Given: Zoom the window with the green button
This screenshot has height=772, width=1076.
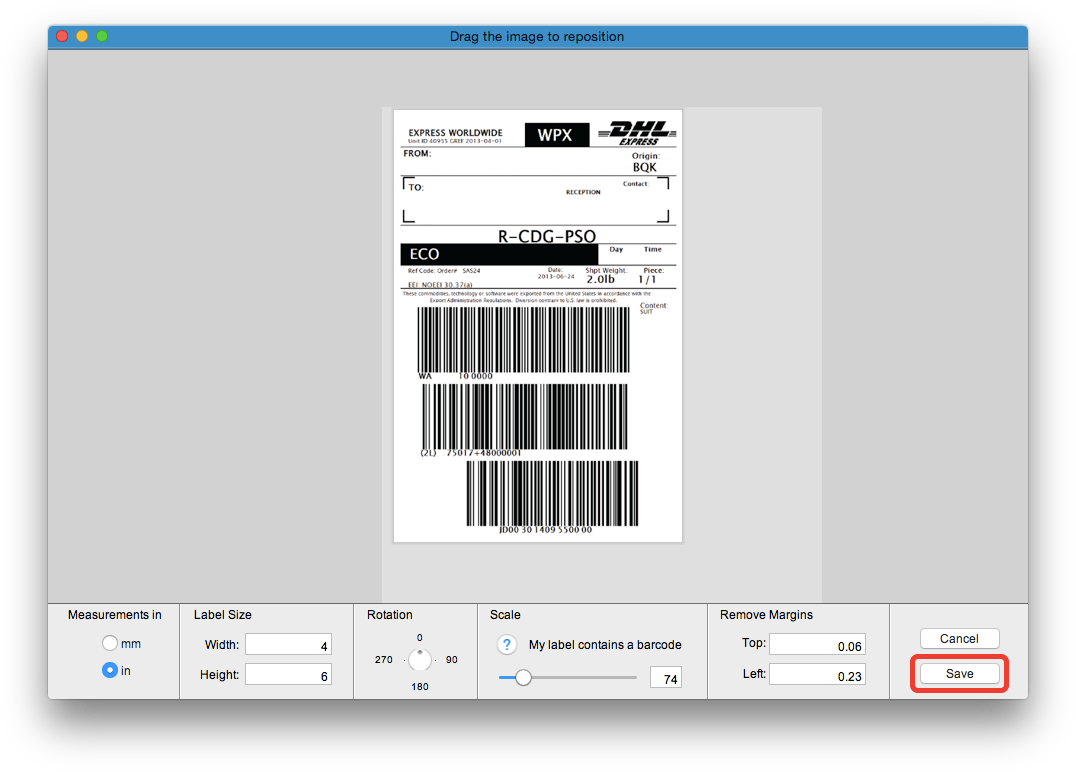Looking at the screenshot, I should [x=102, y=36].
